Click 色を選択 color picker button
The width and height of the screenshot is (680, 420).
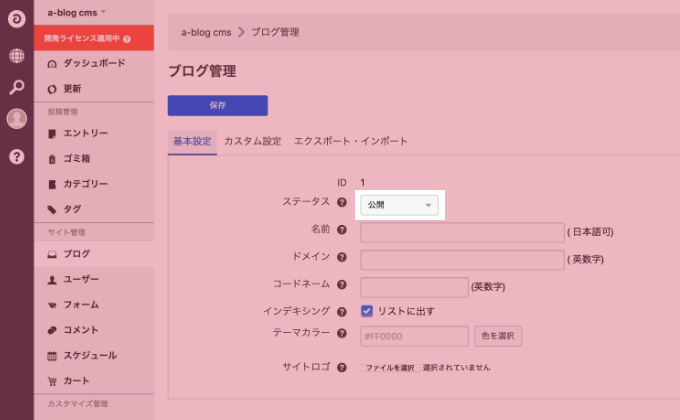pos(497,336)
